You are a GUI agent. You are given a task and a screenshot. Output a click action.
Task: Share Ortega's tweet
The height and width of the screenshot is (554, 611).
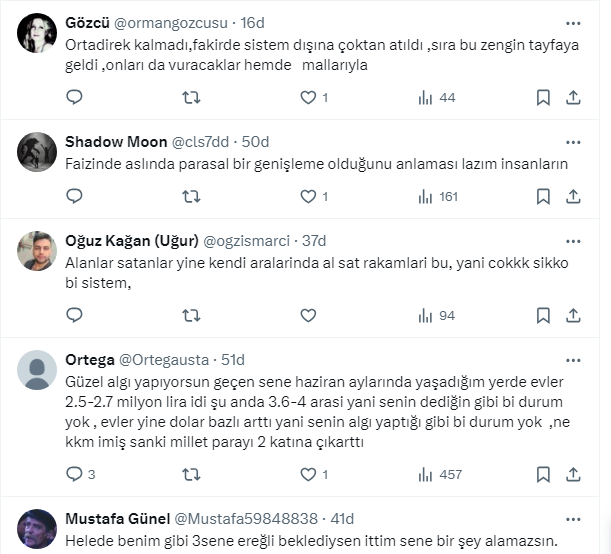tap(573, 474)
